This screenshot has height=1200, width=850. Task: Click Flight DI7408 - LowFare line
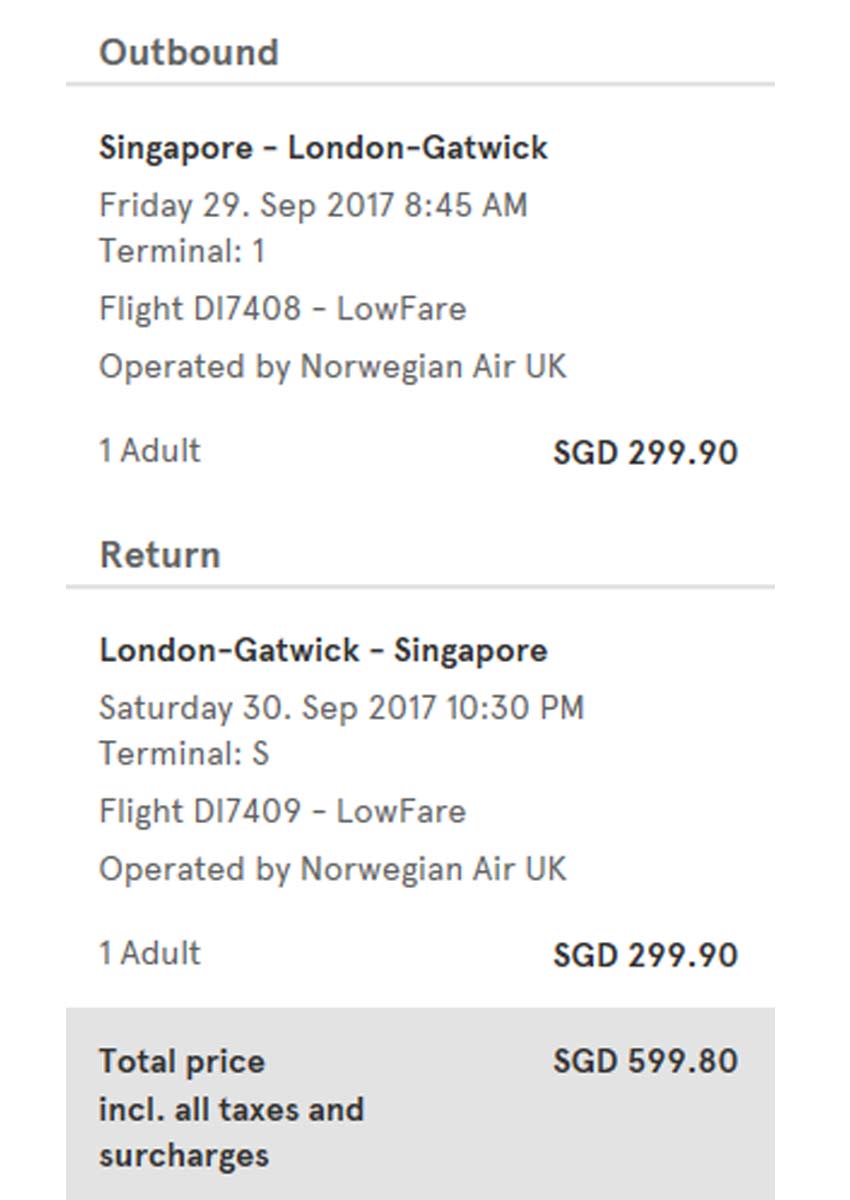coord(282,308)
